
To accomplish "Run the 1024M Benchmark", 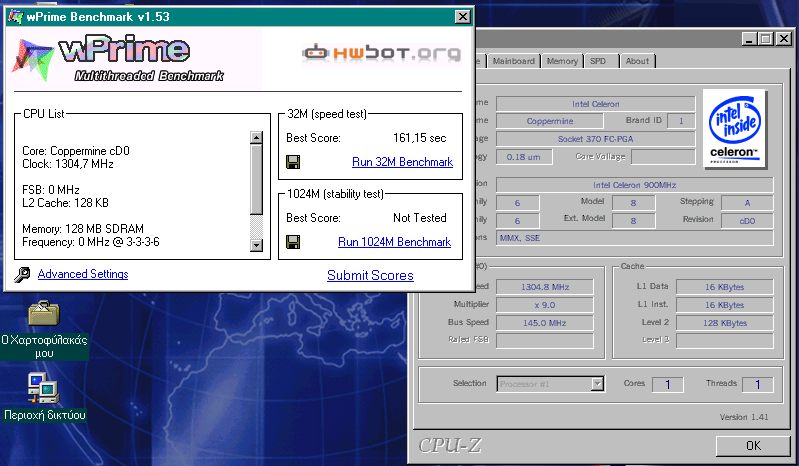I will coord(394,242).
